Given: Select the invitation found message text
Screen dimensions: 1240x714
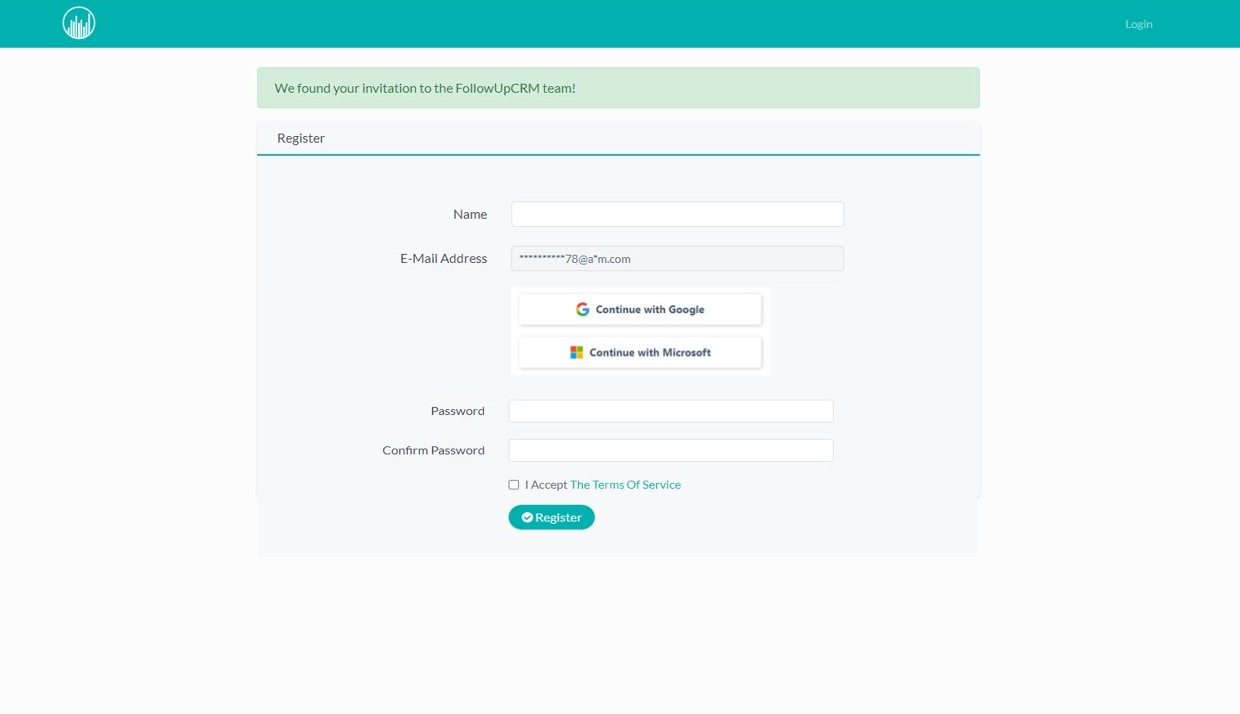Looking at the screenshot, I should [x=425, y=88].
